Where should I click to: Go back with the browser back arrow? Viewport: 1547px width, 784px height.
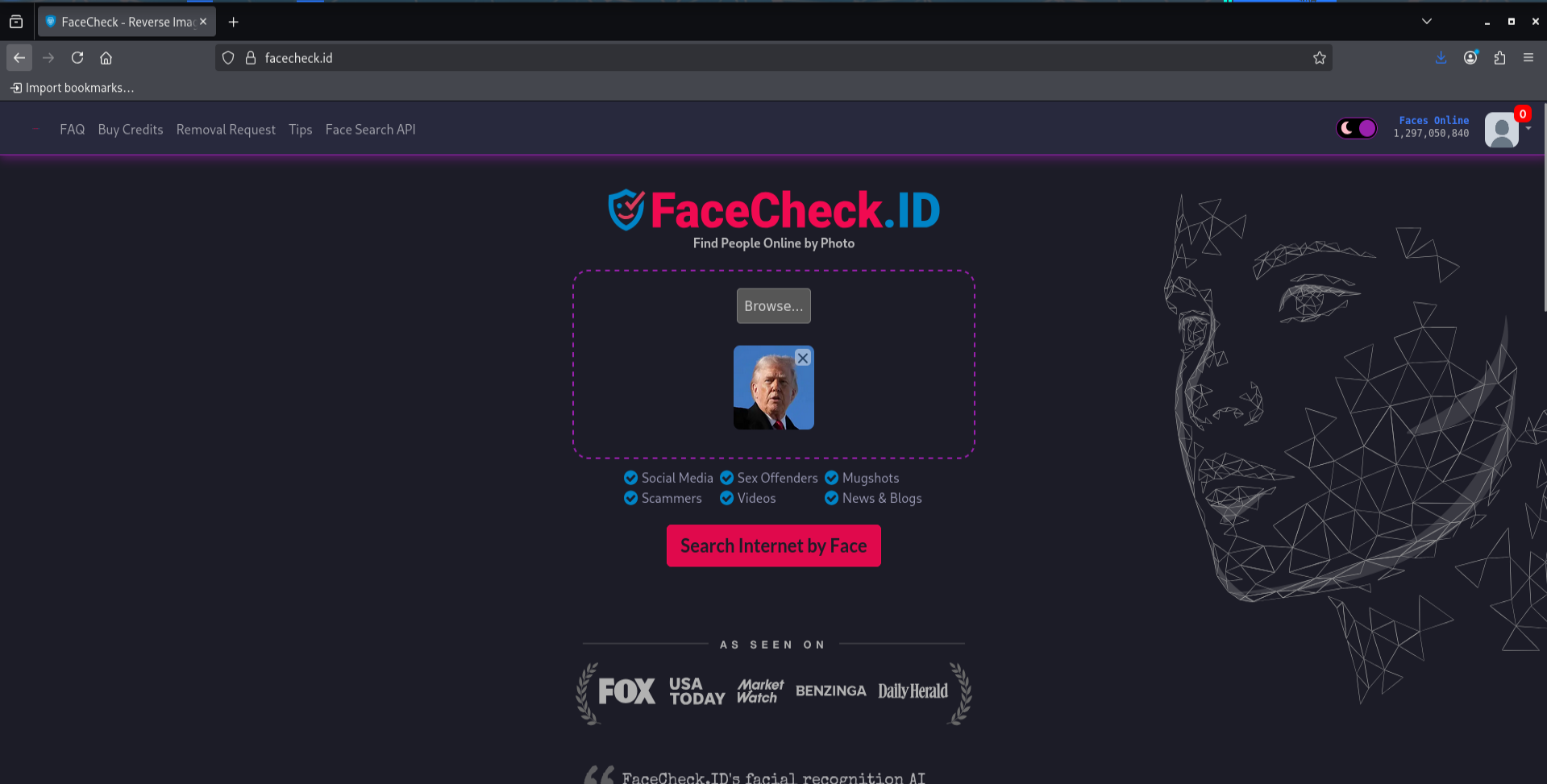click(x=19, y=58)
